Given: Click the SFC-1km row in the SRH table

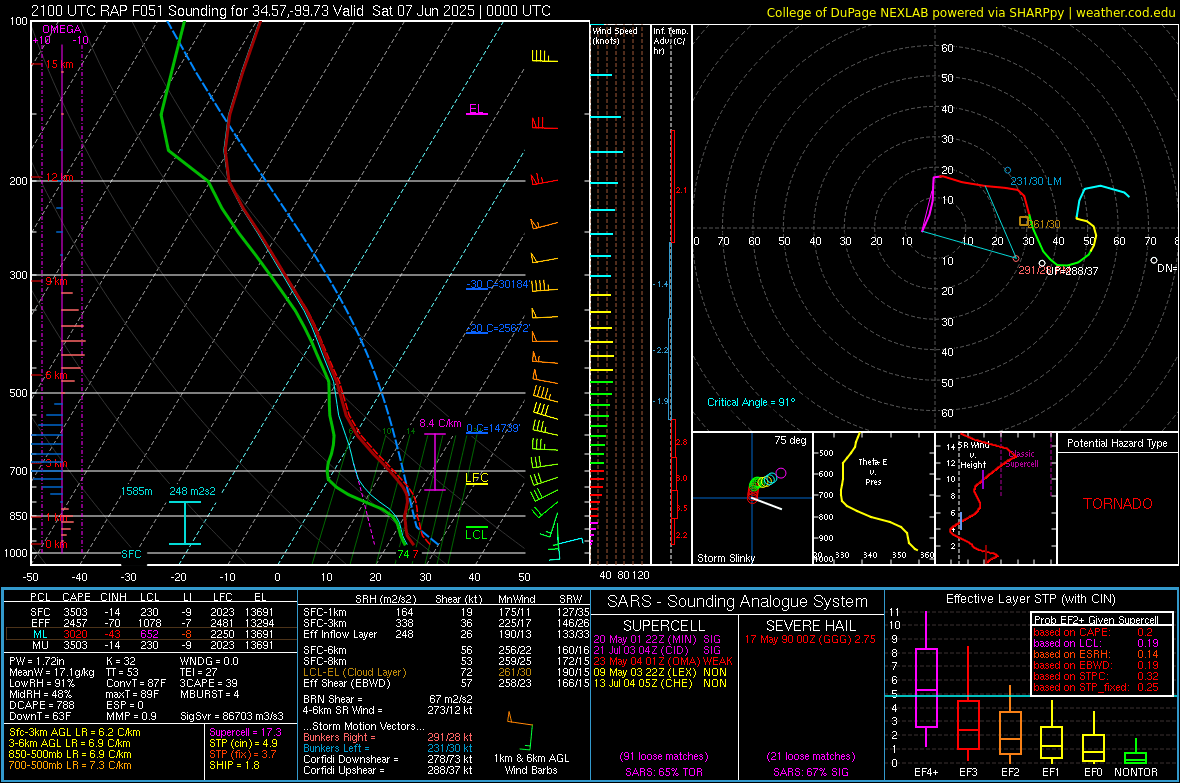Looking at the screenshot, I should pos(446,612).
